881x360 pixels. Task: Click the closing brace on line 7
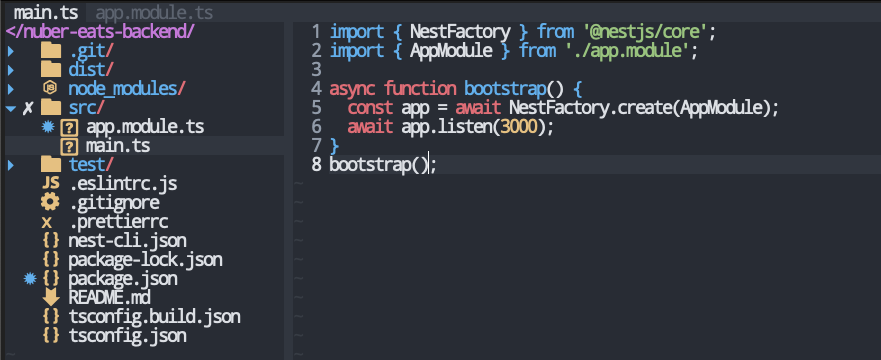(334, 146)
